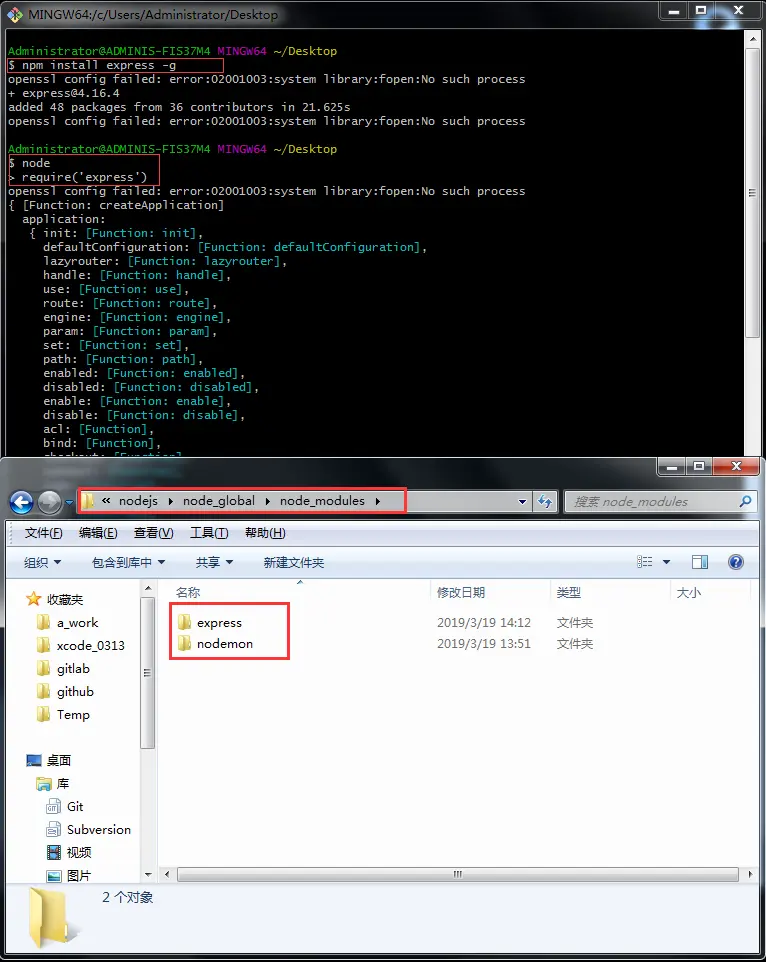Screen dimensions: 766x962
Task: Sort by 大小 column header
Action: click(689, 592)
